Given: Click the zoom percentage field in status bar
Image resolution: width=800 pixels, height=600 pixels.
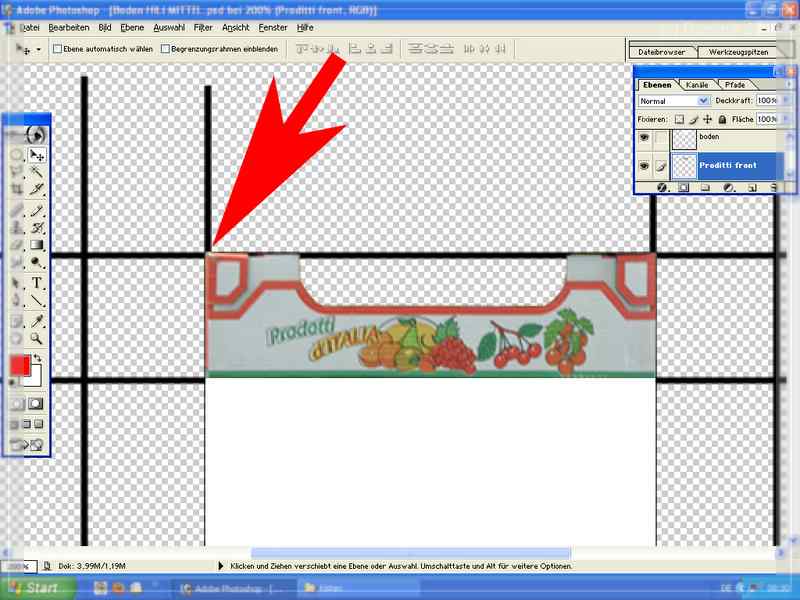Looking at the screenshot, I should tap(18, 566).
